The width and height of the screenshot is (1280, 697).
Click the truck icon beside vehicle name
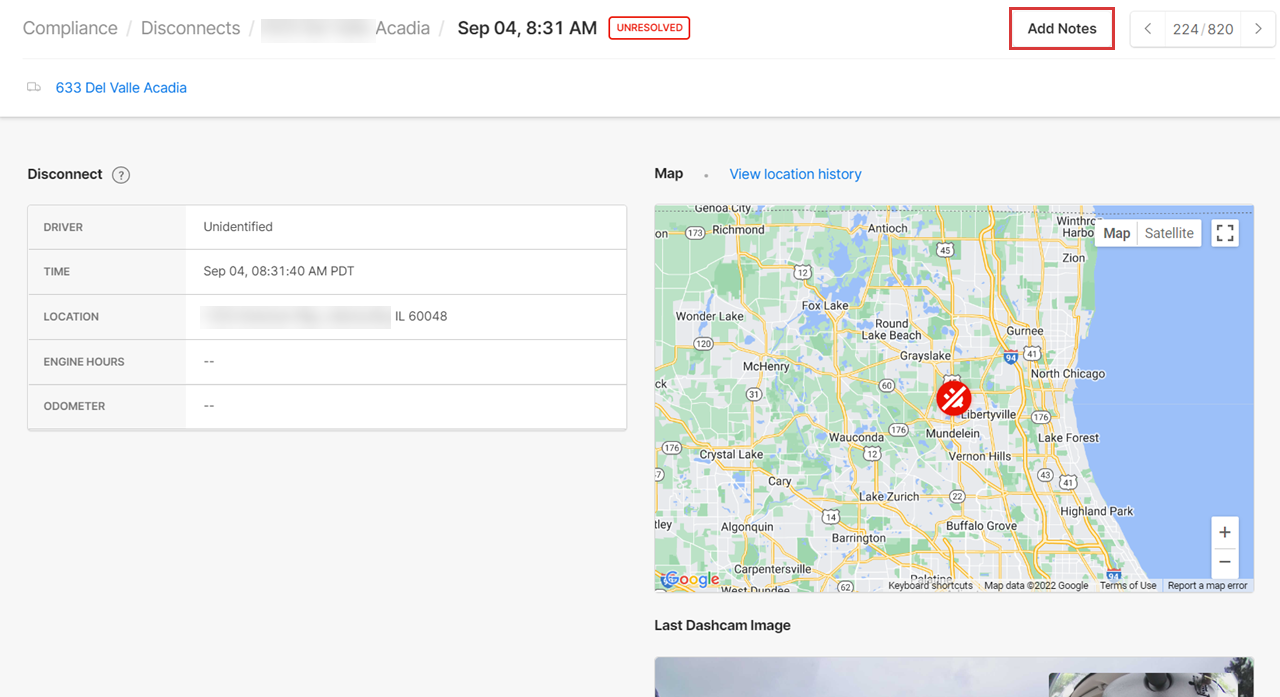34,88
